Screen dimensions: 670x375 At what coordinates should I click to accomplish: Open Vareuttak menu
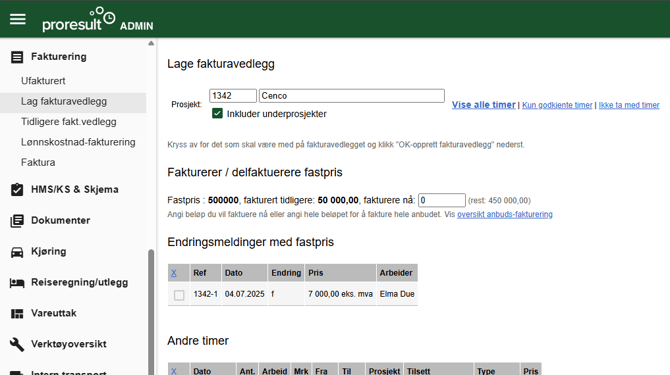[x=54, y=313]
